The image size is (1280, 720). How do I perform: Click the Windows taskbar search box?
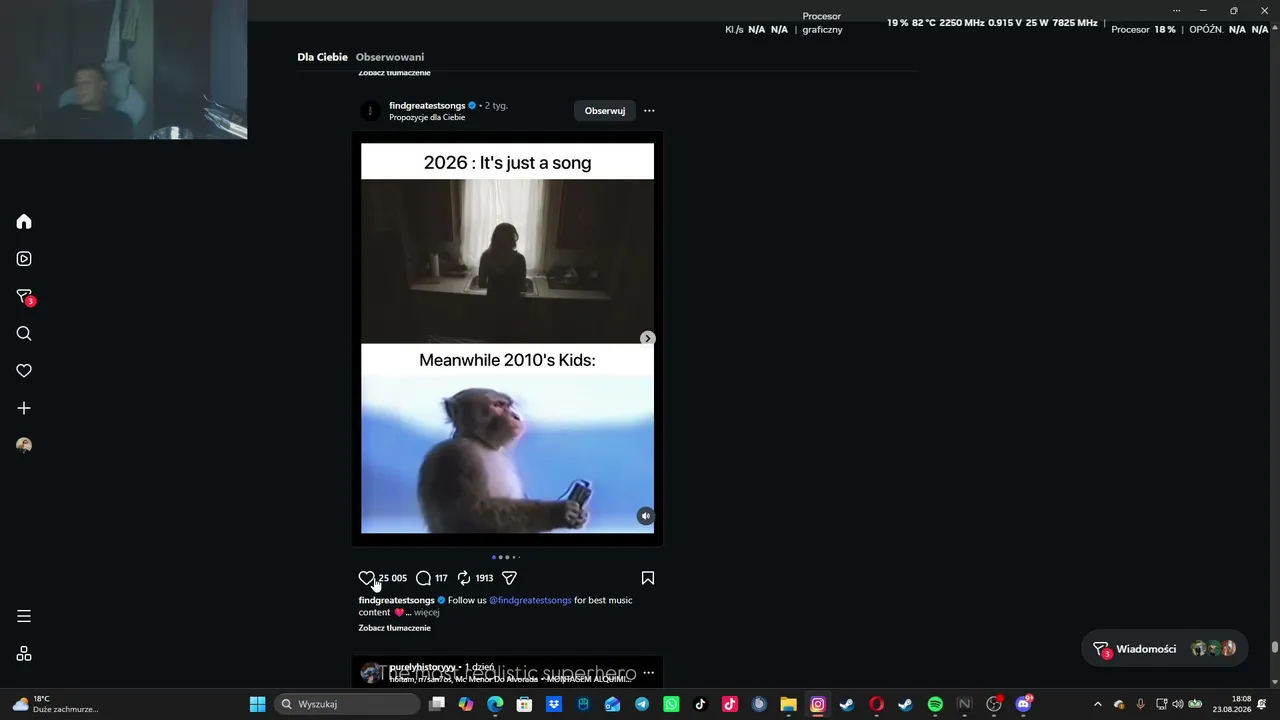346,704
